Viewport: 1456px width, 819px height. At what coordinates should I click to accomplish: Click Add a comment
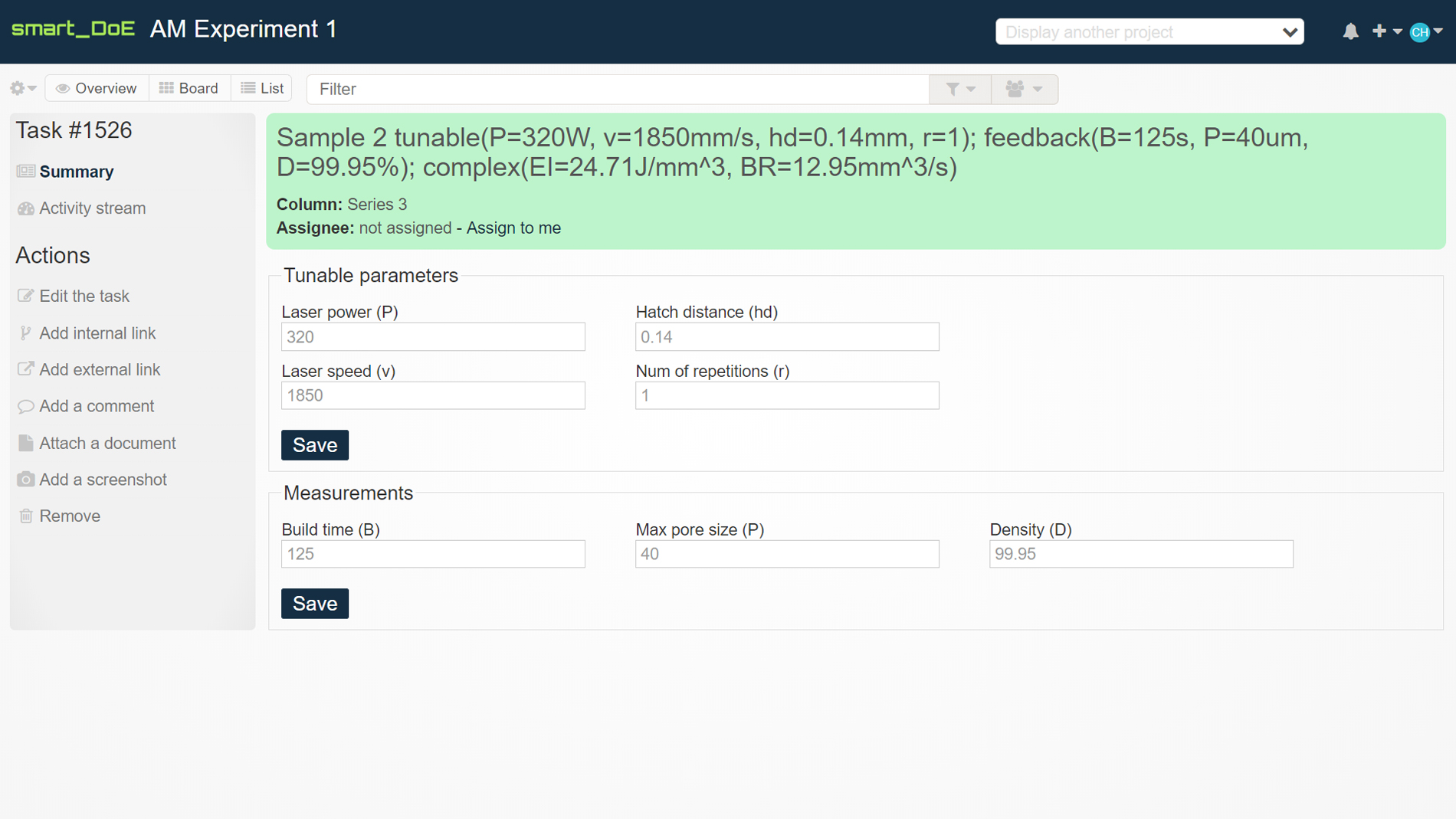pos(97,406)
